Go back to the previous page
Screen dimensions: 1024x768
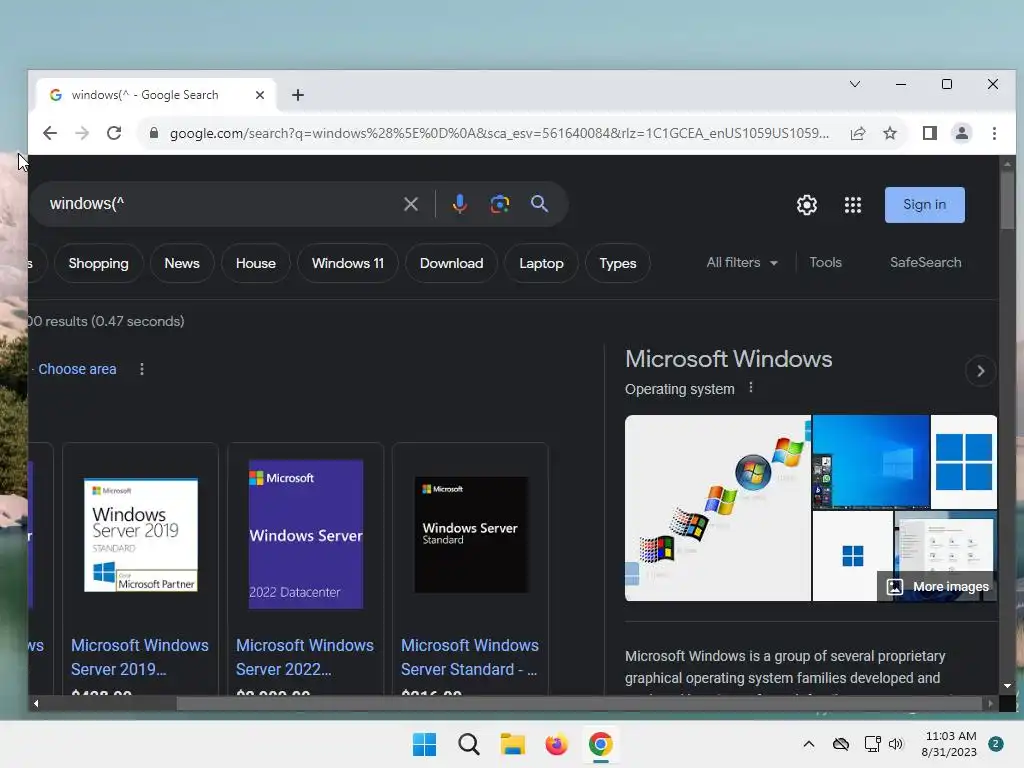(50, 133)
